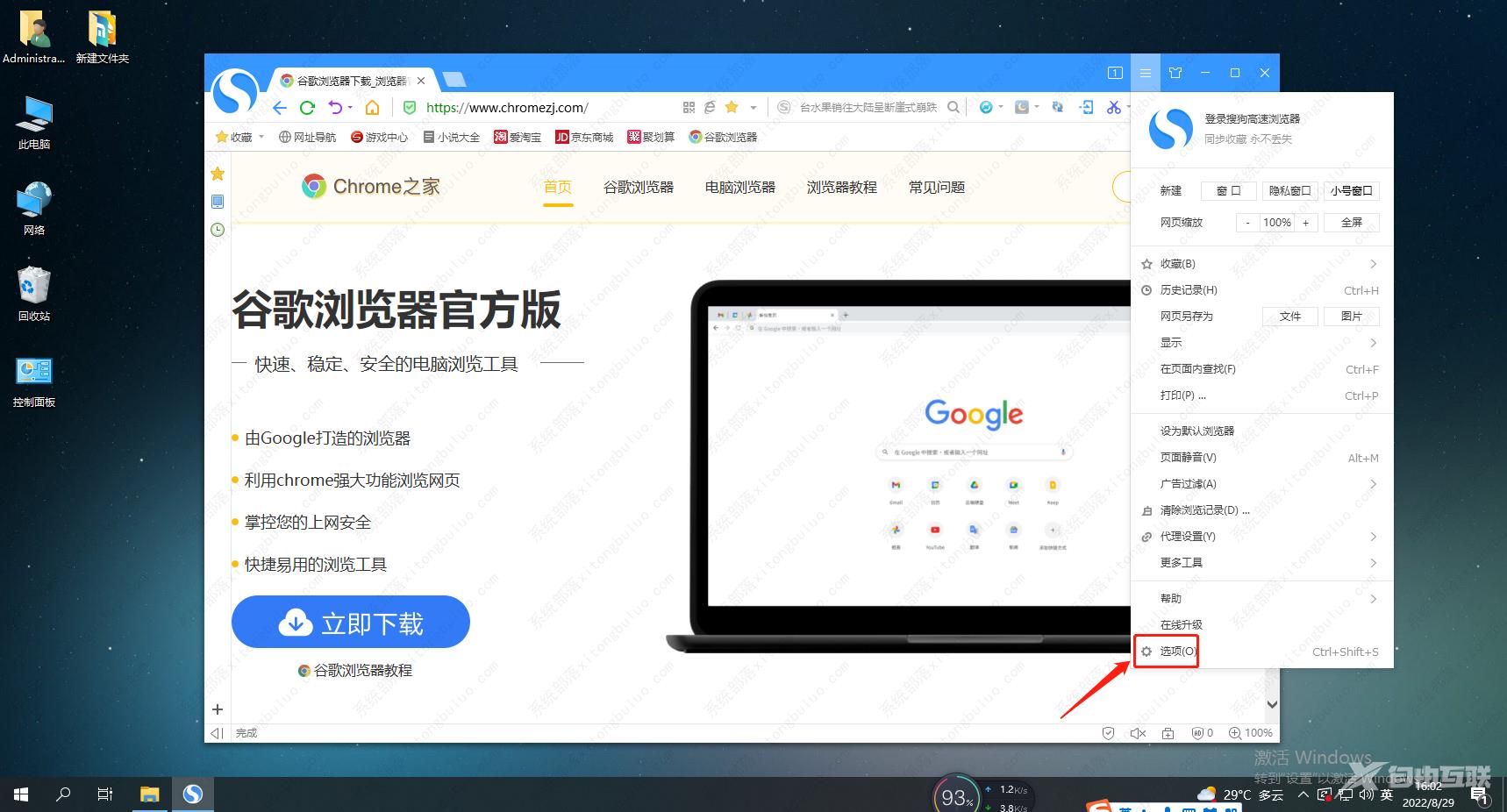This screenshot has height=812, width=1507.
Task: Click the send-to-phone toolbar icon
Action: point(1087,107)
